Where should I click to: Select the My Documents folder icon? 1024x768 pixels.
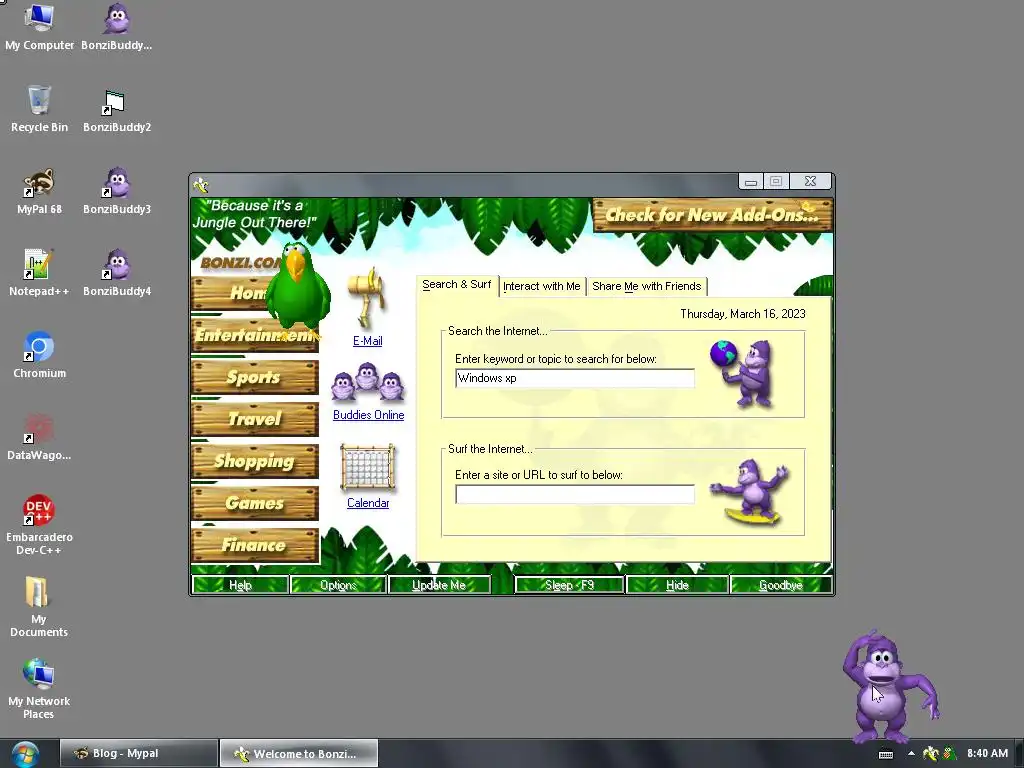pyautogui.click(x=39, y=607)
